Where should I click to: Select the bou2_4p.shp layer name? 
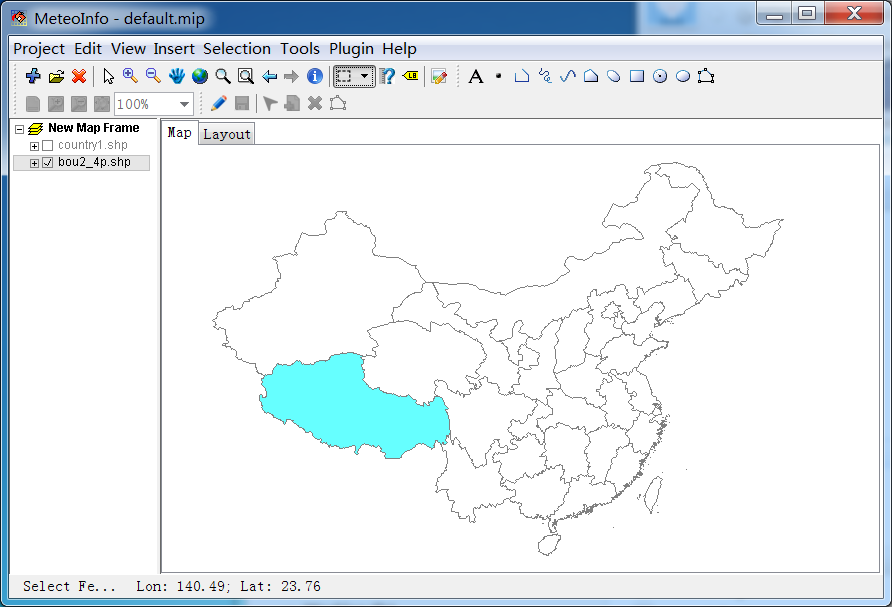pos(94,162)
